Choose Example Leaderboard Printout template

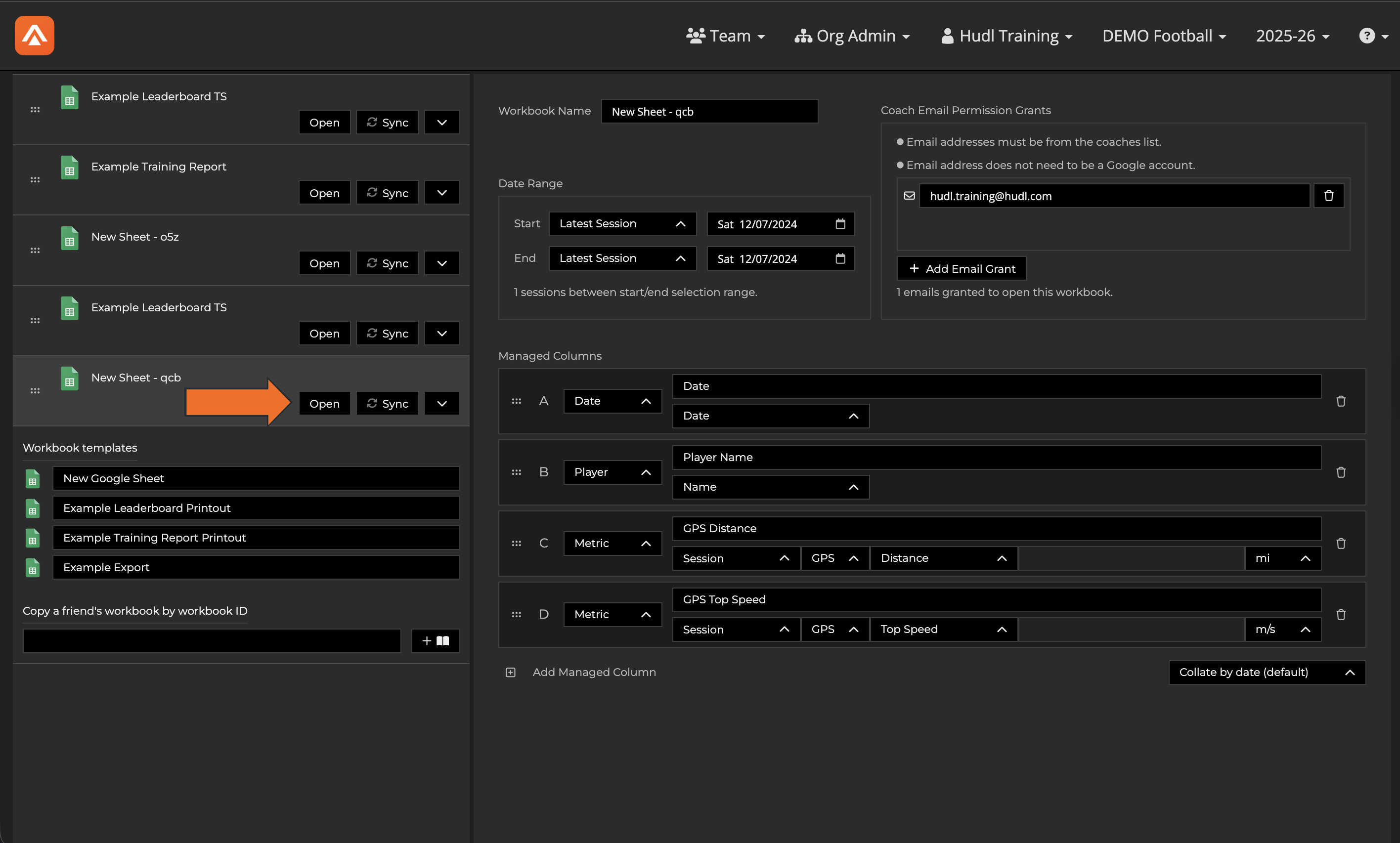point(256,508)
